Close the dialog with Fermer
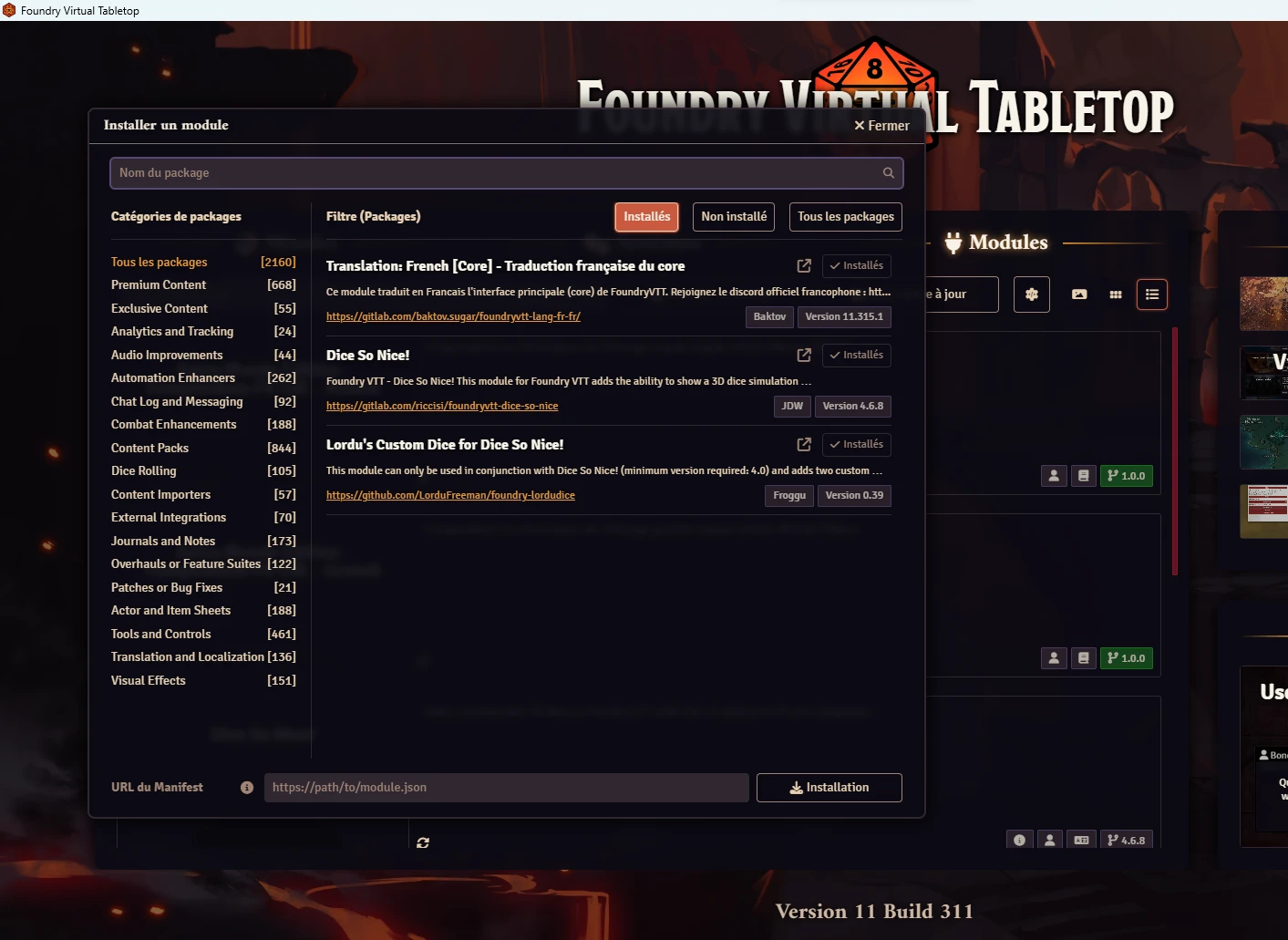Viewport: 1288px width, 940px height. pos(881,126)
